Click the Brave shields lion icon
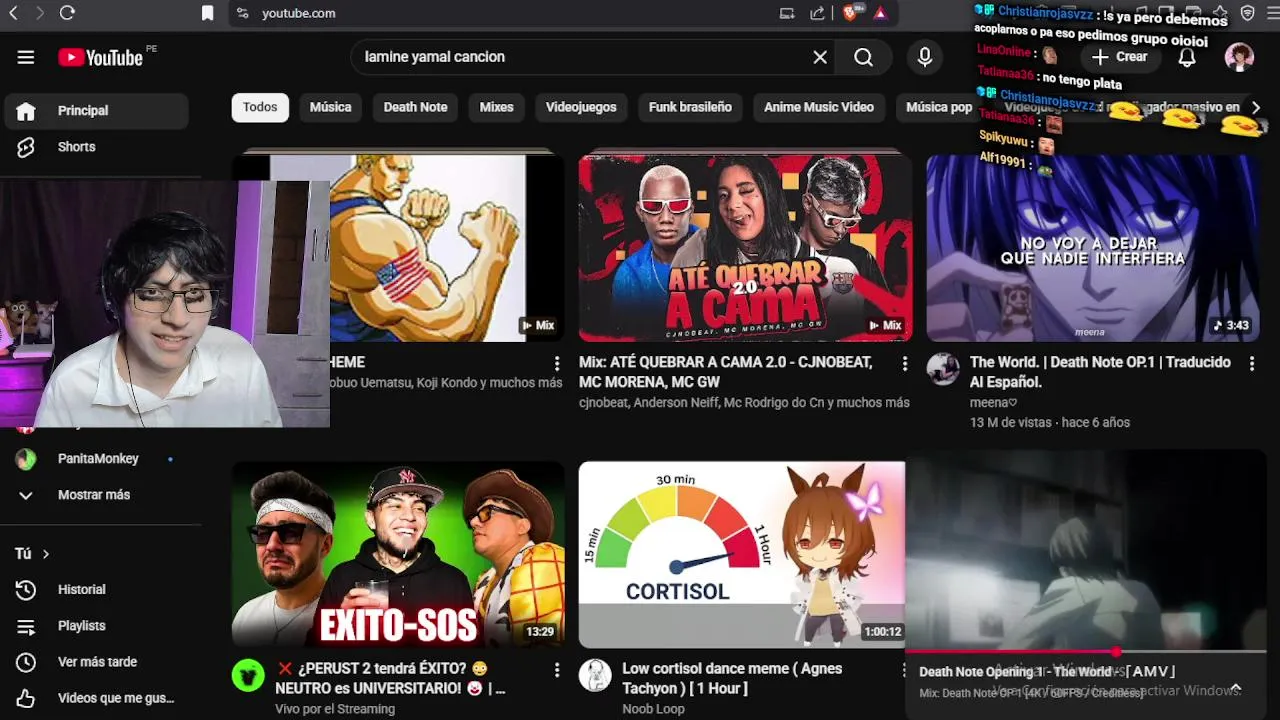Image resolution: width=1280 pixels, height=720 pixels. (851, 13)
